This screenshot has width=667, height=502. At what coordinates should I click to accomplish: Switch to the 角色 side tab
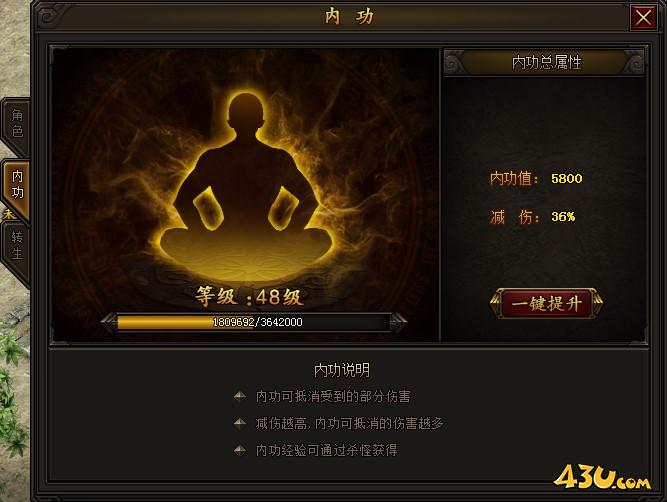pyautogui.click(x=17, y=123)
